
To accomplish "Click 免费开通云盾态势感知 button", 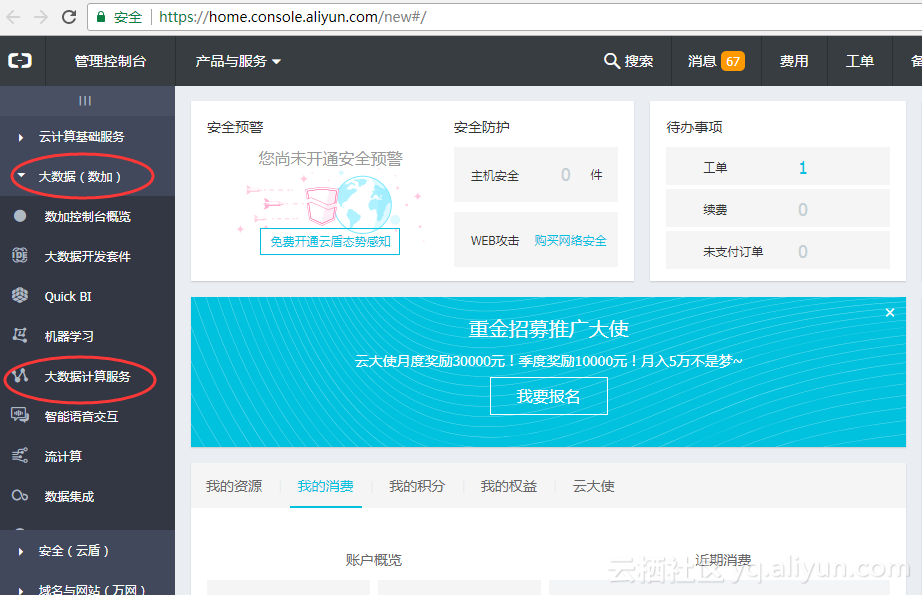I will 330,242.
